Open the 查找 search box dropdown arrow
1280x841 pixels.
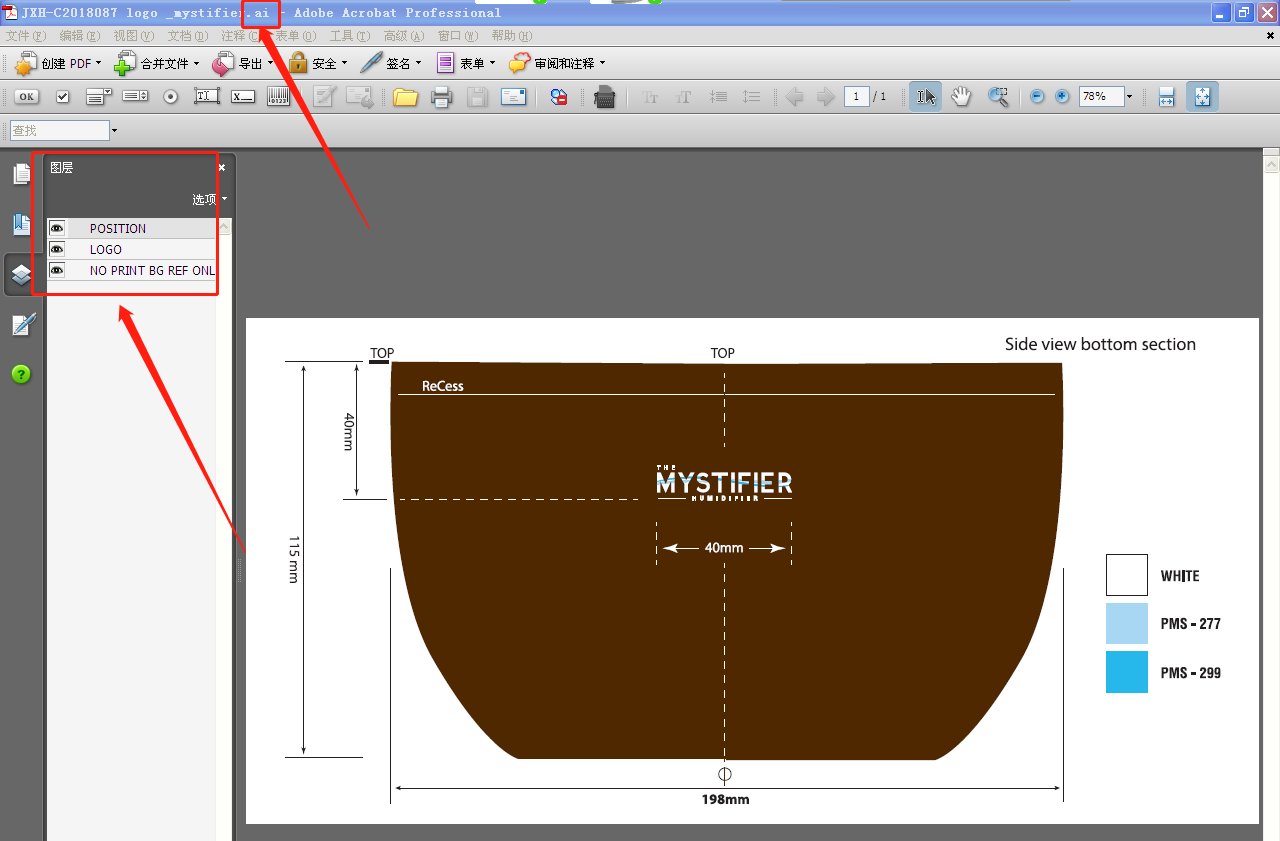[114, 131]
